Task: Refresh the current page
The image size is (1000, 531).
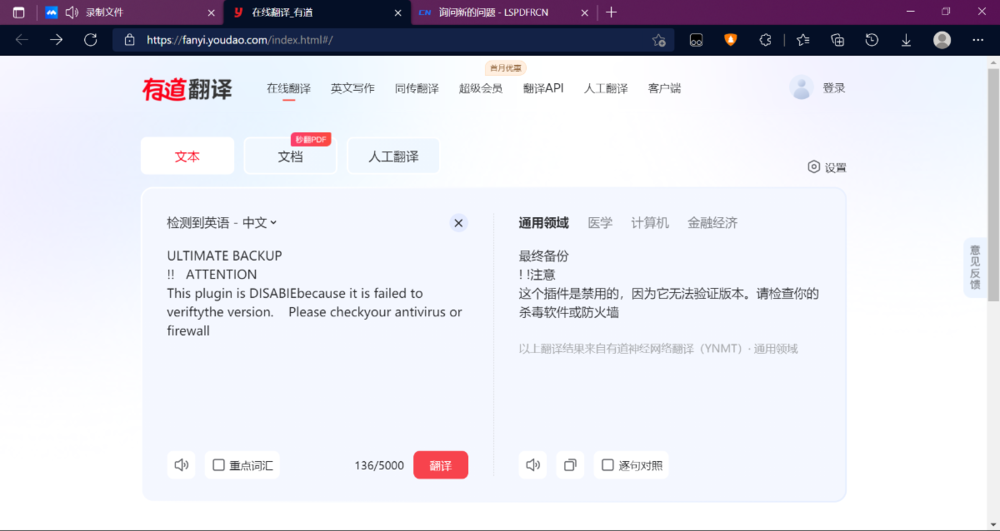Action: (91, 40)
